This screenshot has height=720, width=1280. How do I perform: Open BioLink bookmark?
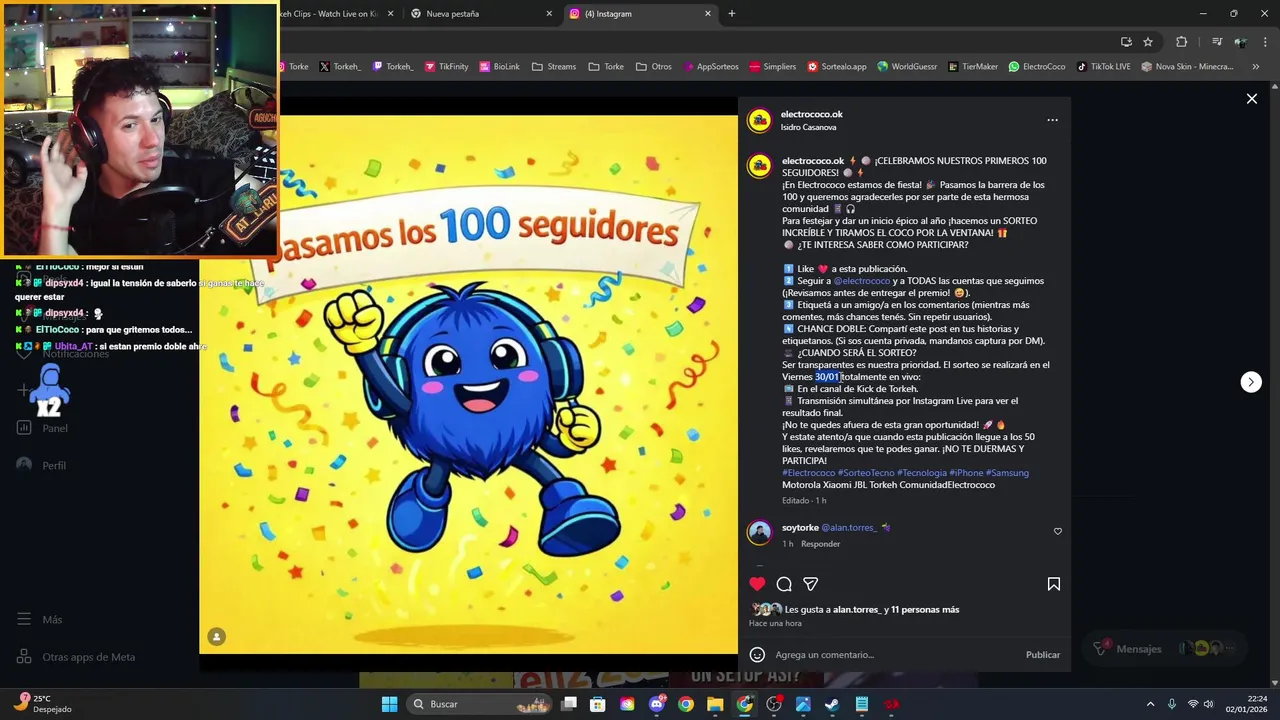500,67
